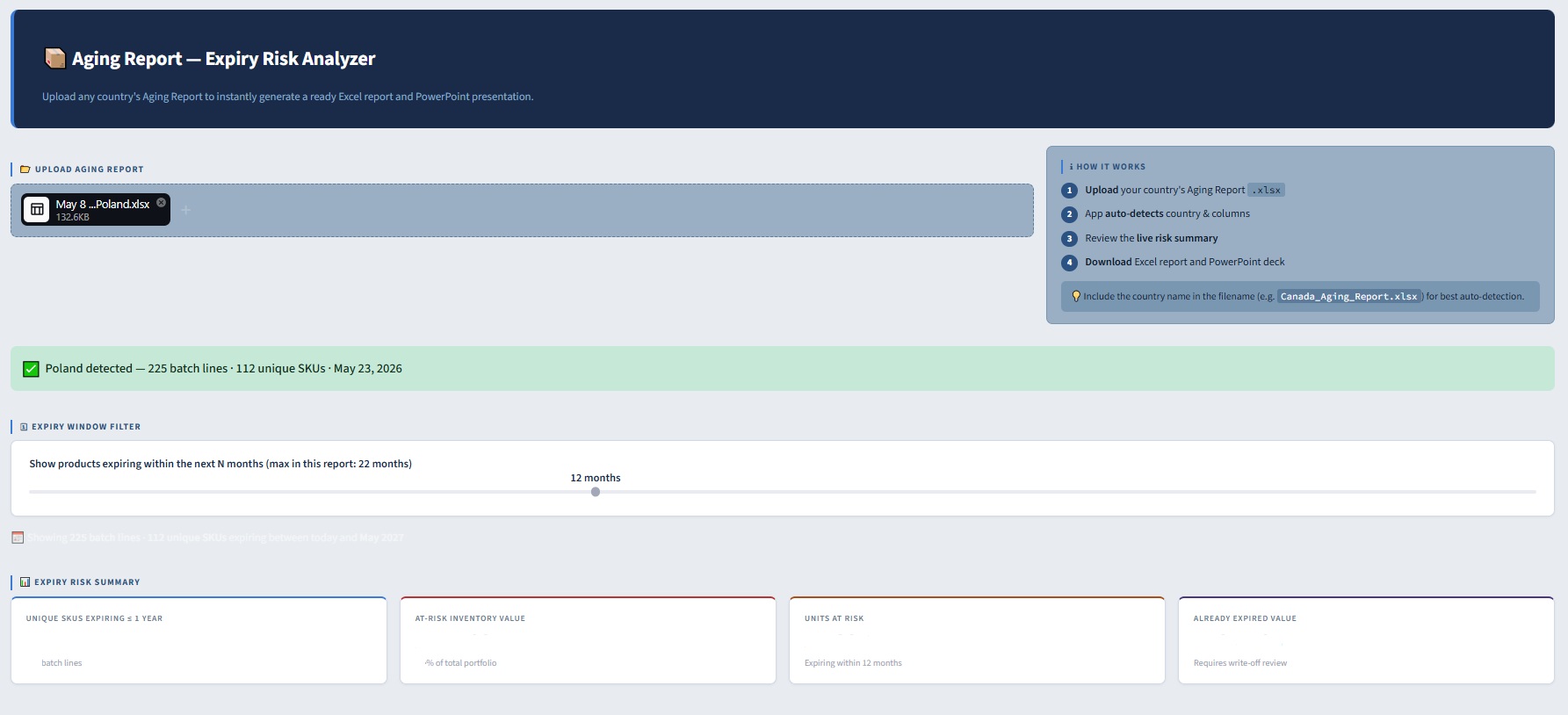
Task: Add another file with the plus icon
Action: pyautogui.click(x=186, y=209)
